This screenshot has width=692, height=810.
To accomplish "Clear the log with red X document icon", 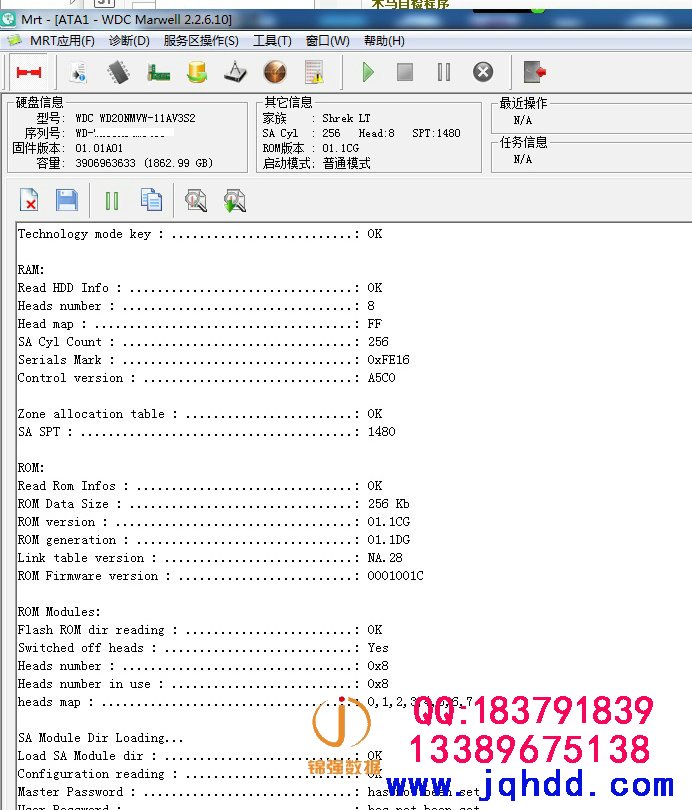I will pos(29,201).
